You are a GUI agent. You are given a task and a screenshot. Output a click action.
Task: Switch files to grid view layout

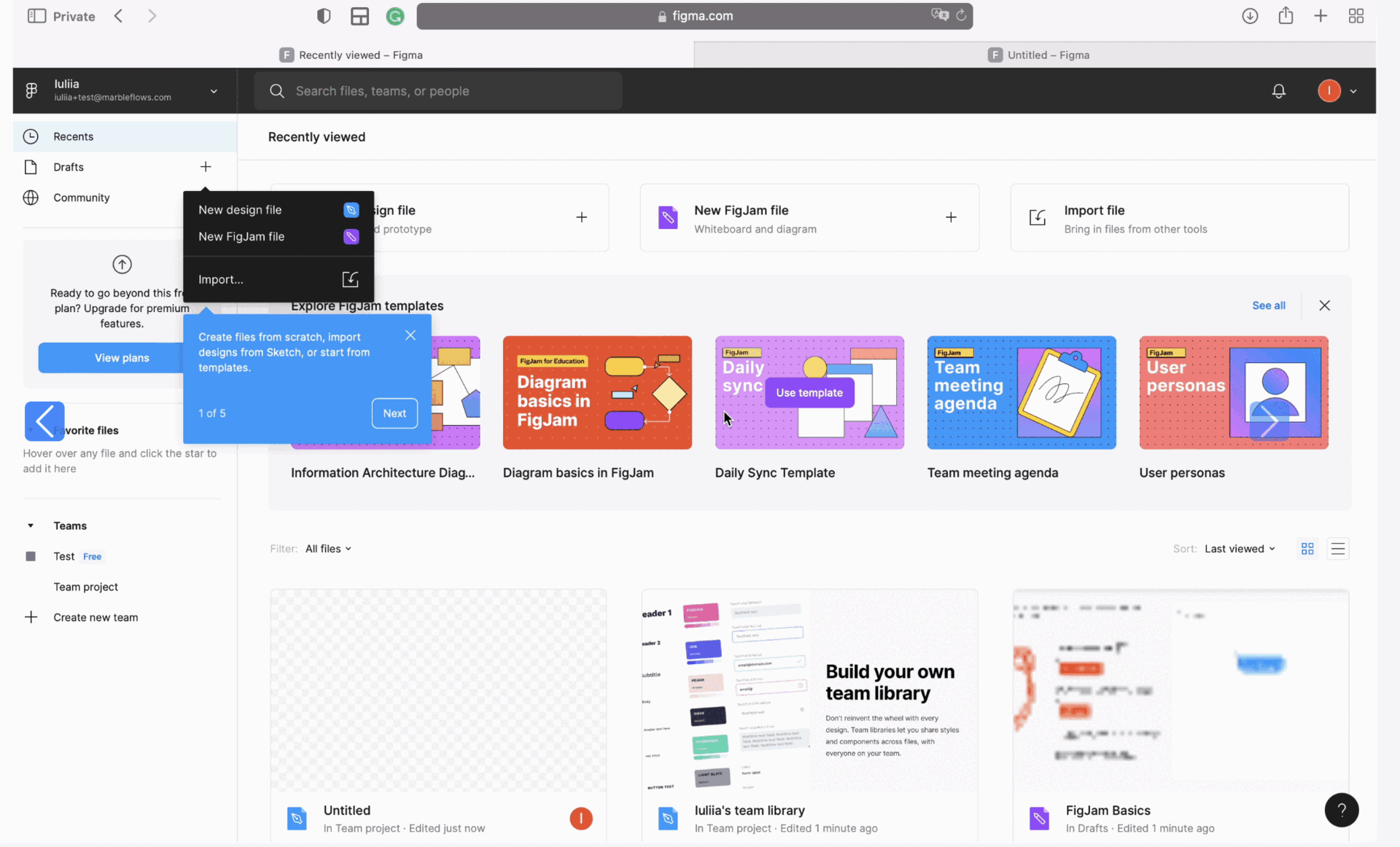[1307, 548]
